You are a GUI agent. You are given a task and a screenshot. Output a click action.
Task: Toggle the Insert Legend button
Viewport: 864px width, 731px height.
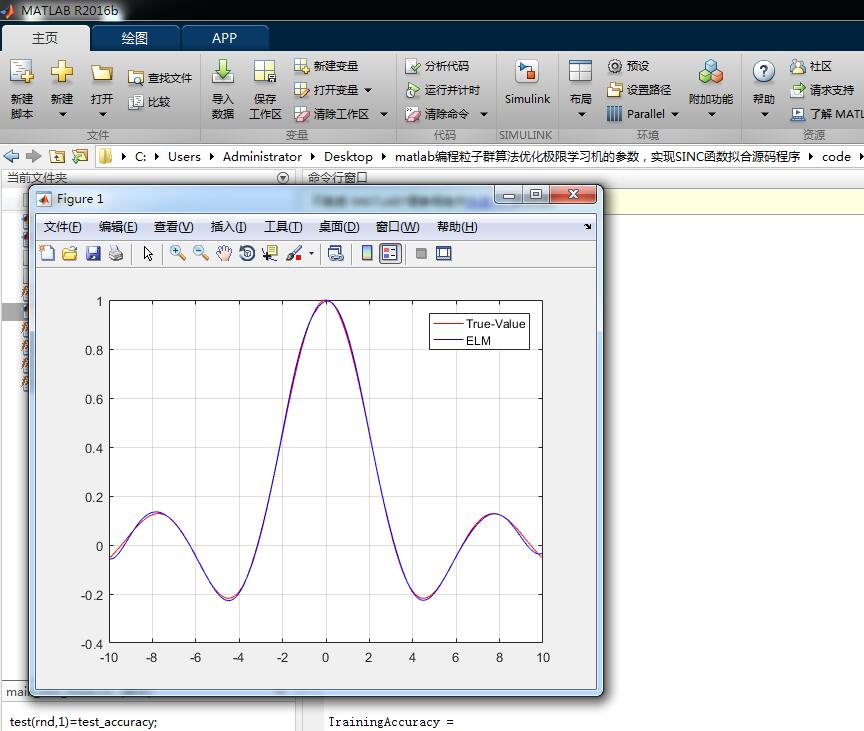point(390,253)
